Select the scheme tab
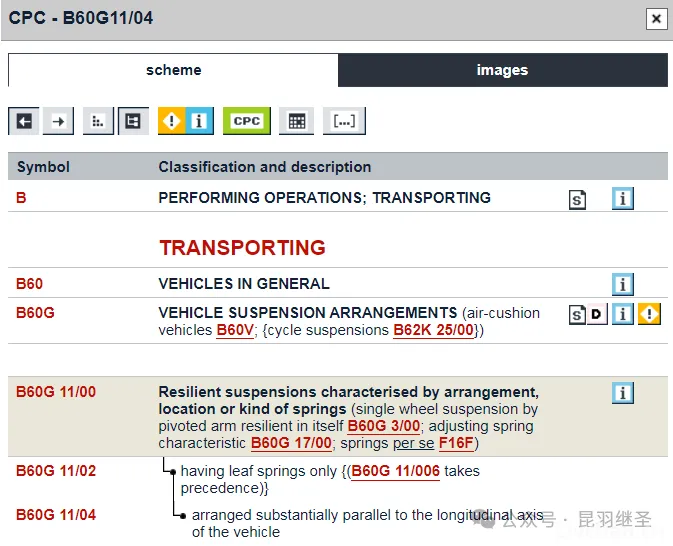The height and width of the screenshot is (546, 673). 173,70
